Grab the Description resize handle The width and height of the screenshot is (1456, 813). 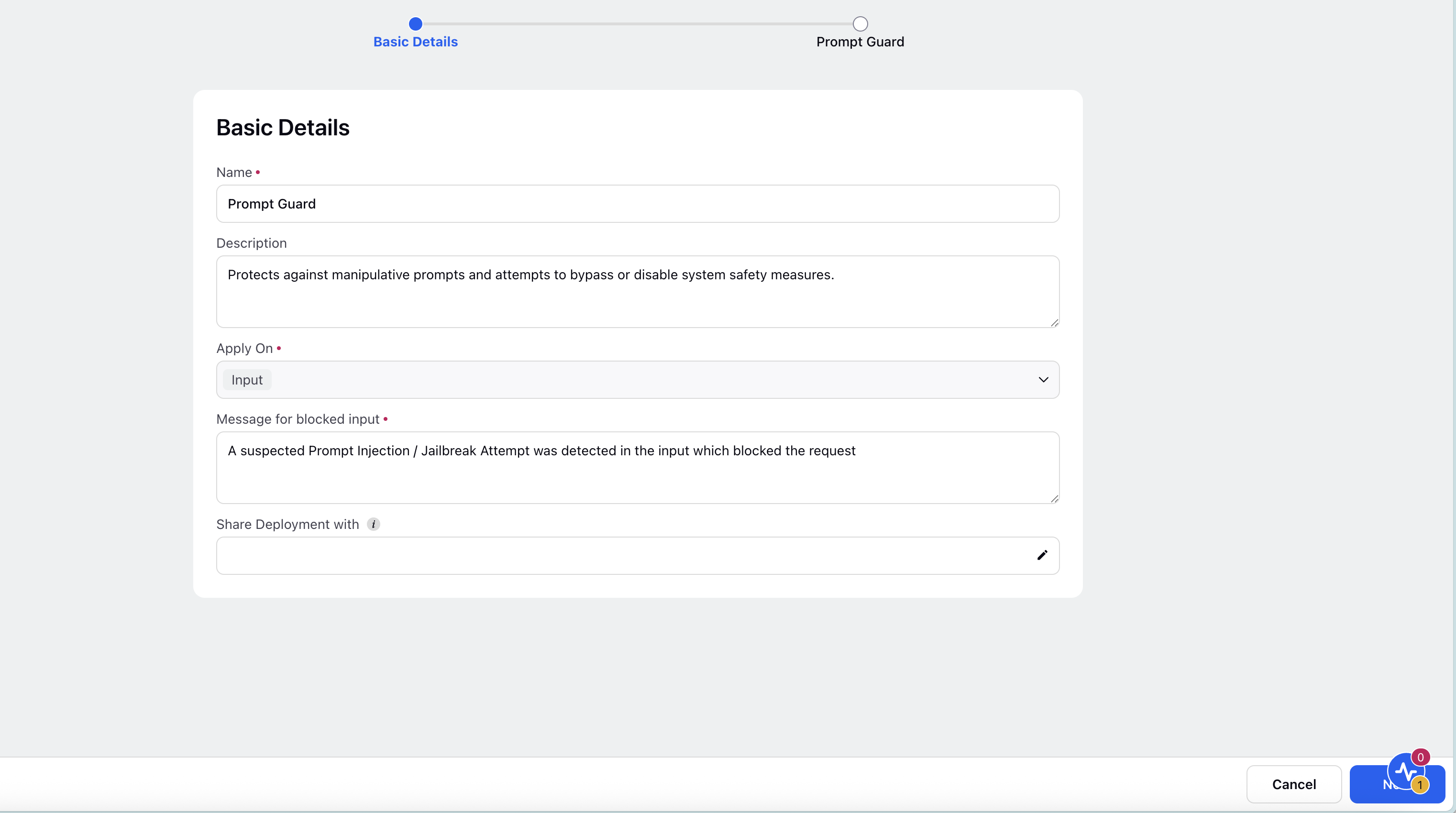1054,323
